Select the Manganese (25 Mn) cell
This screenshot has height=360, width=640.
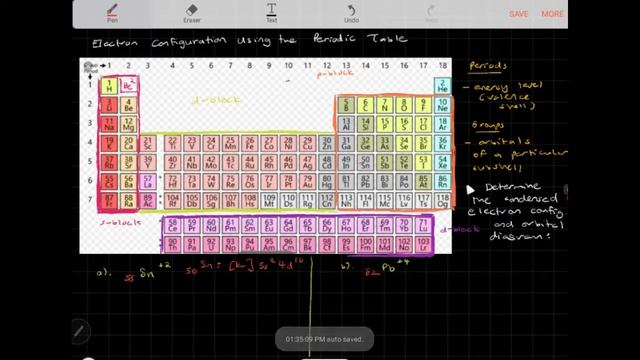pyautogui.click(x=230, y=143)
